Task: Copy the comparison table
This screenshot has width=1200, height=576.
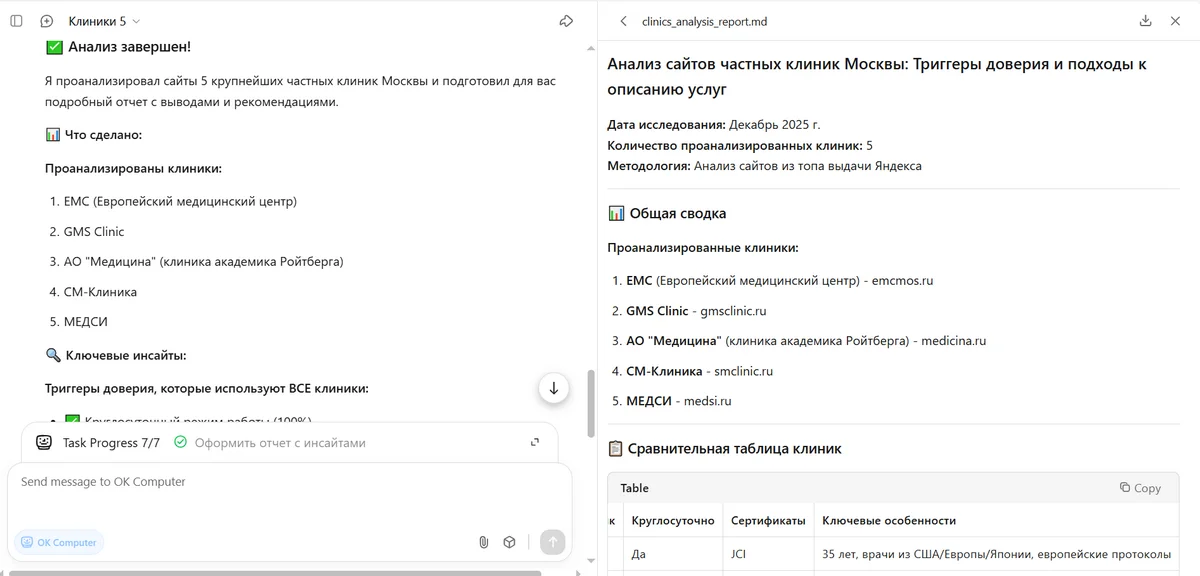Action: click(x=1140, y=488)
